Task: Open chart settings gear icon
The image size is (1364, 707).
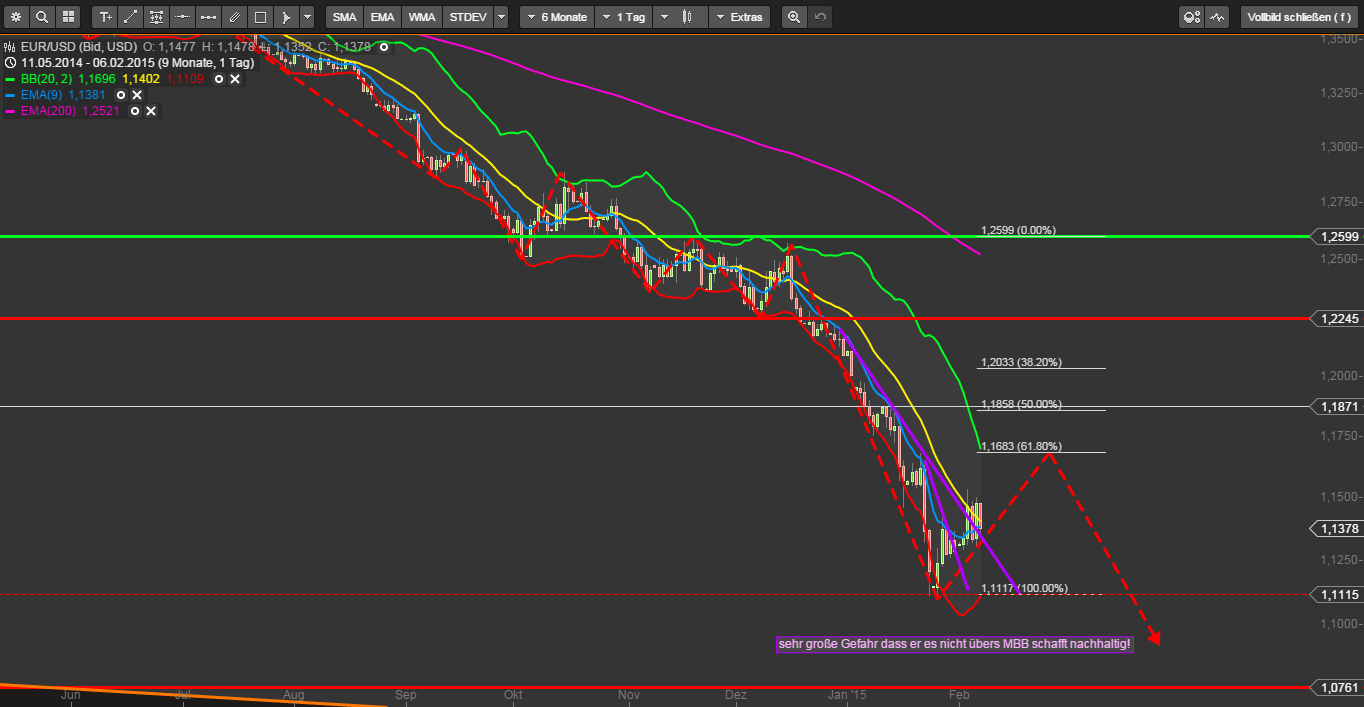Action: 16,17
